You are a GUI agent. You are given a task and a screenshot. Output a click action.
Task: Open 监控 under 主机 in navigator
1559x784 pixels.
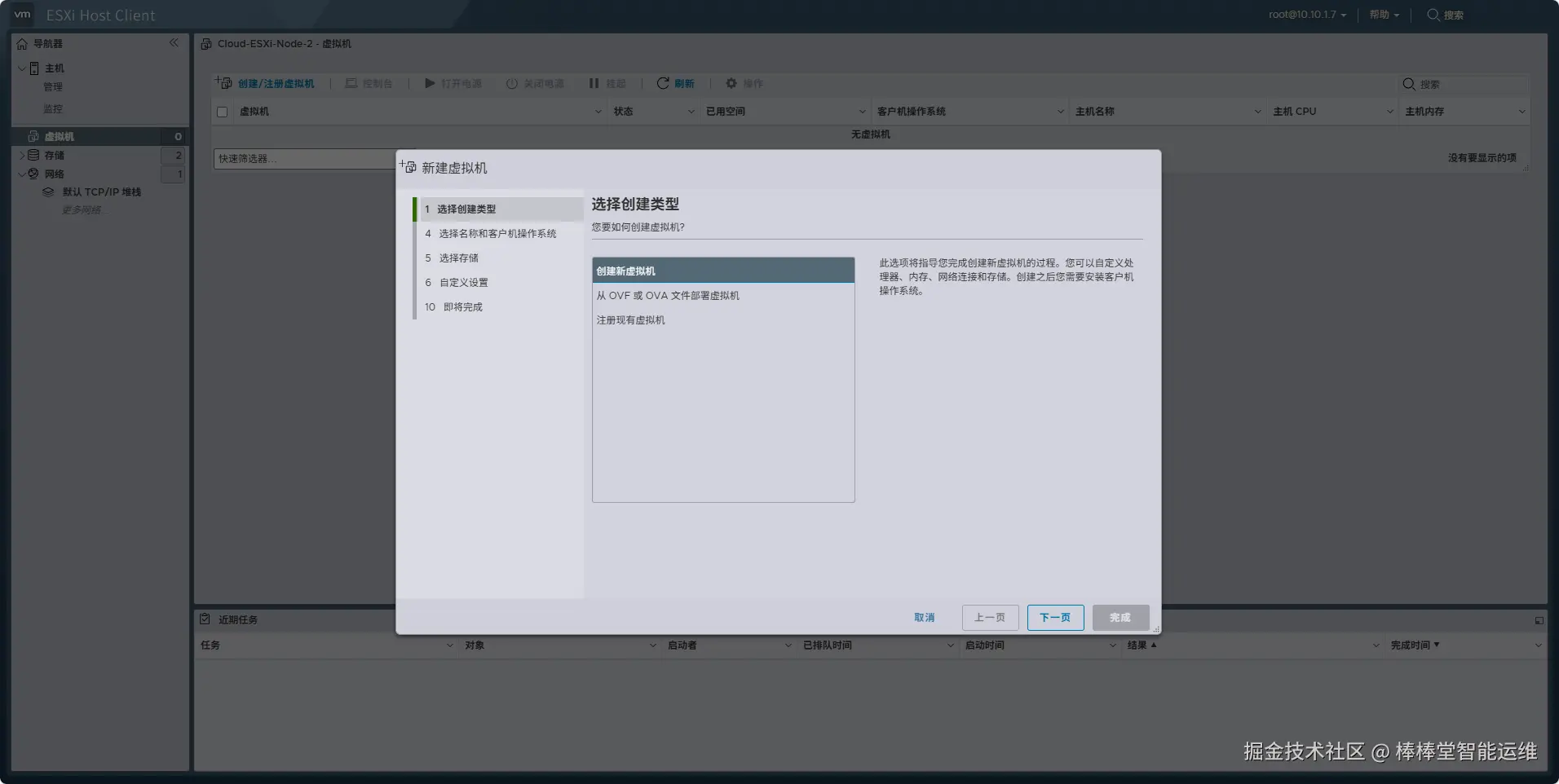pos(53,109)
